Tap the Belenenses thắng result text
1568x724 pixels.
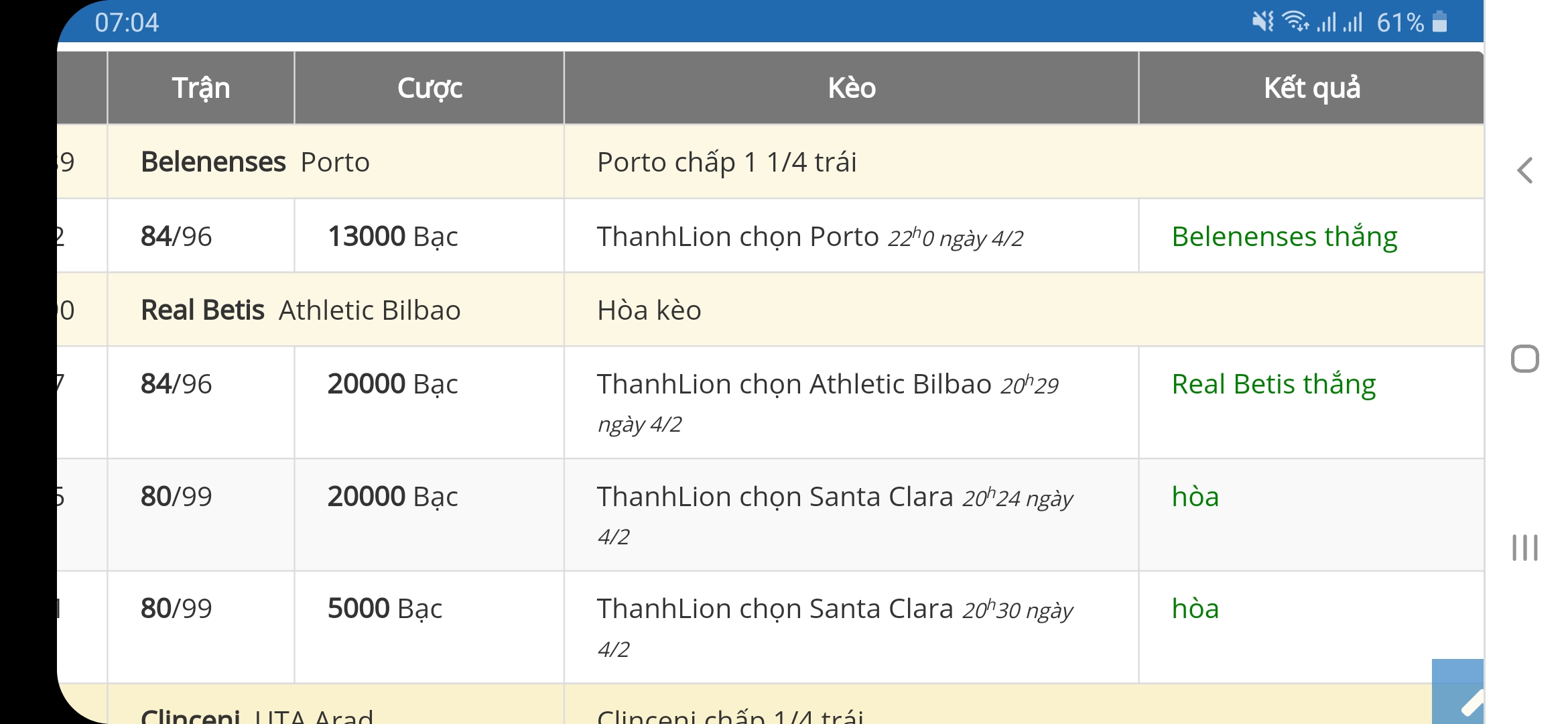click(1284, 237)
